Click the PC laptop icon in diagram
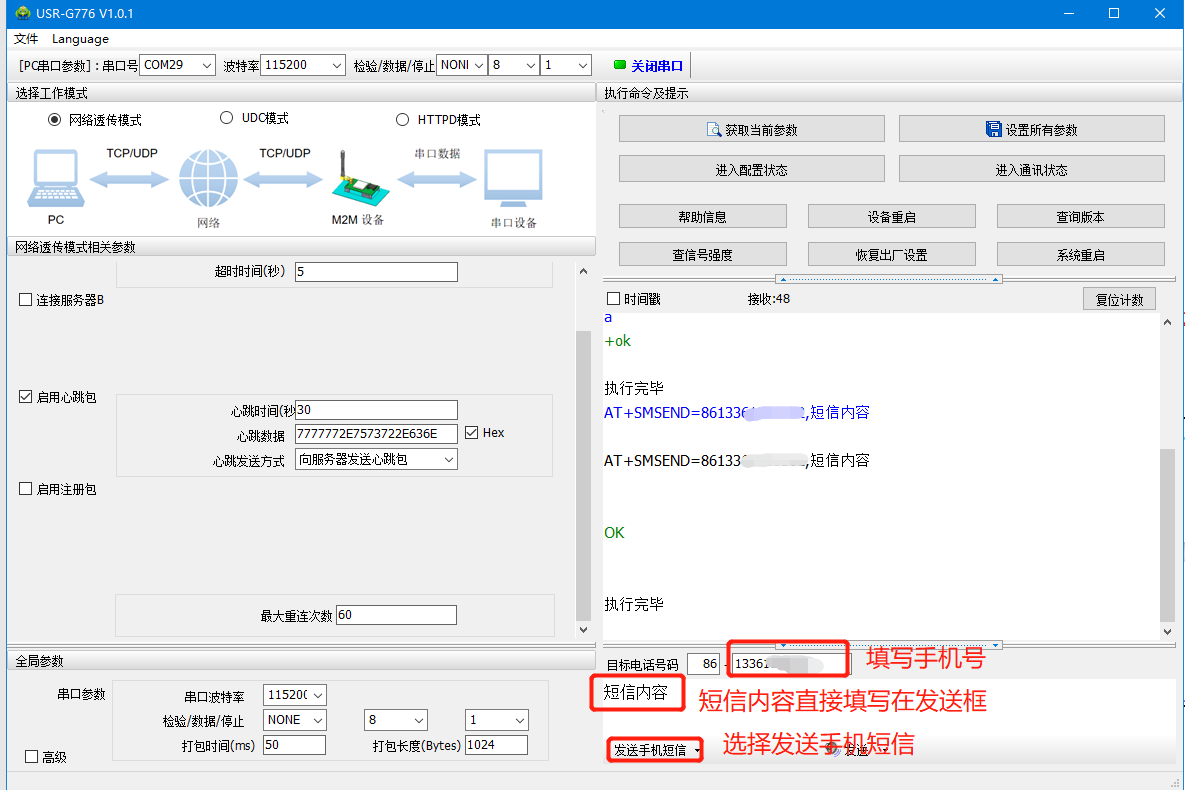The image size is (1185, 790). coord(55,179)
